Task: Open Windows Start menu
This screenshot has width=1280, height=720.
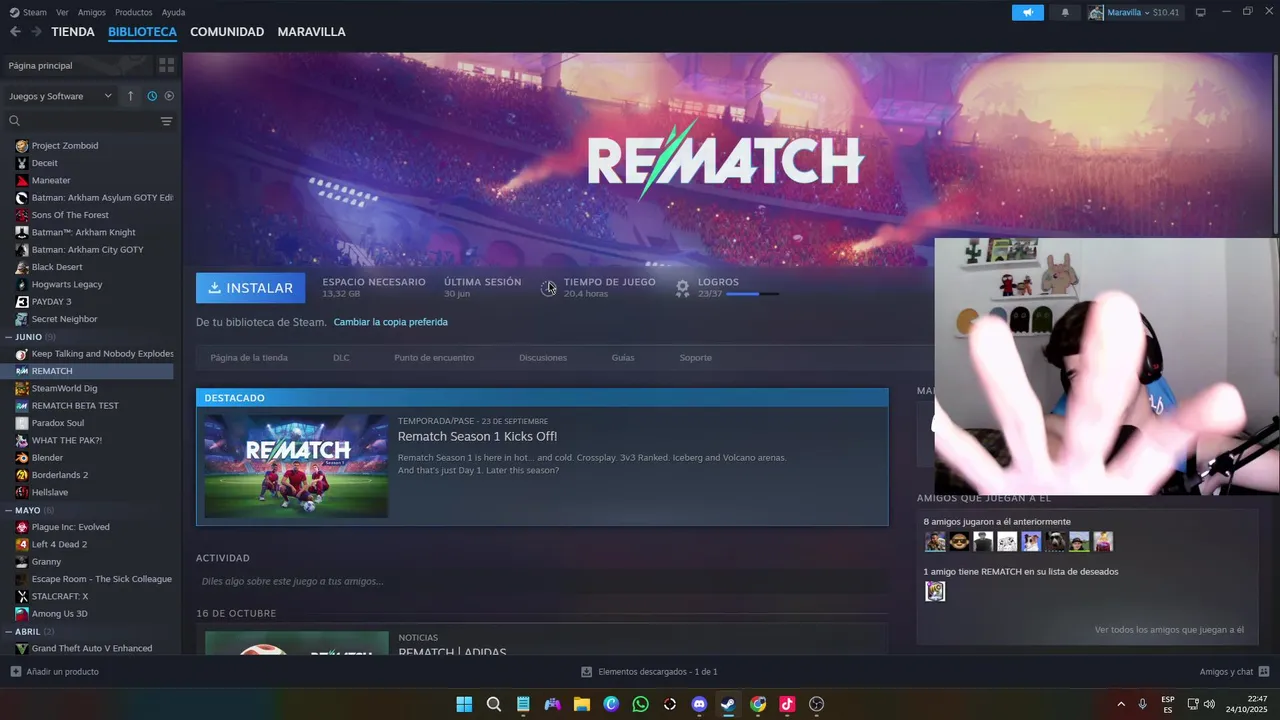Action: tap(464, 704)
